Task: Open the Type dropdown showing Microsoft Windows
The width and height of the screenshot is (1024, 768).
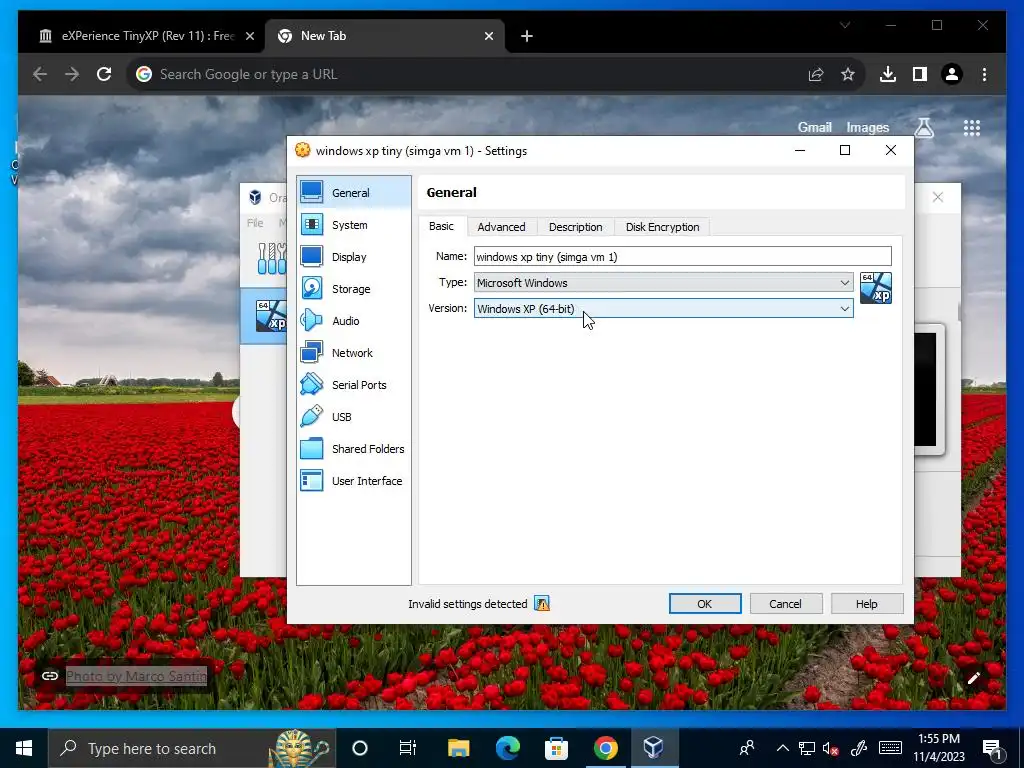Action: point(664,283)
